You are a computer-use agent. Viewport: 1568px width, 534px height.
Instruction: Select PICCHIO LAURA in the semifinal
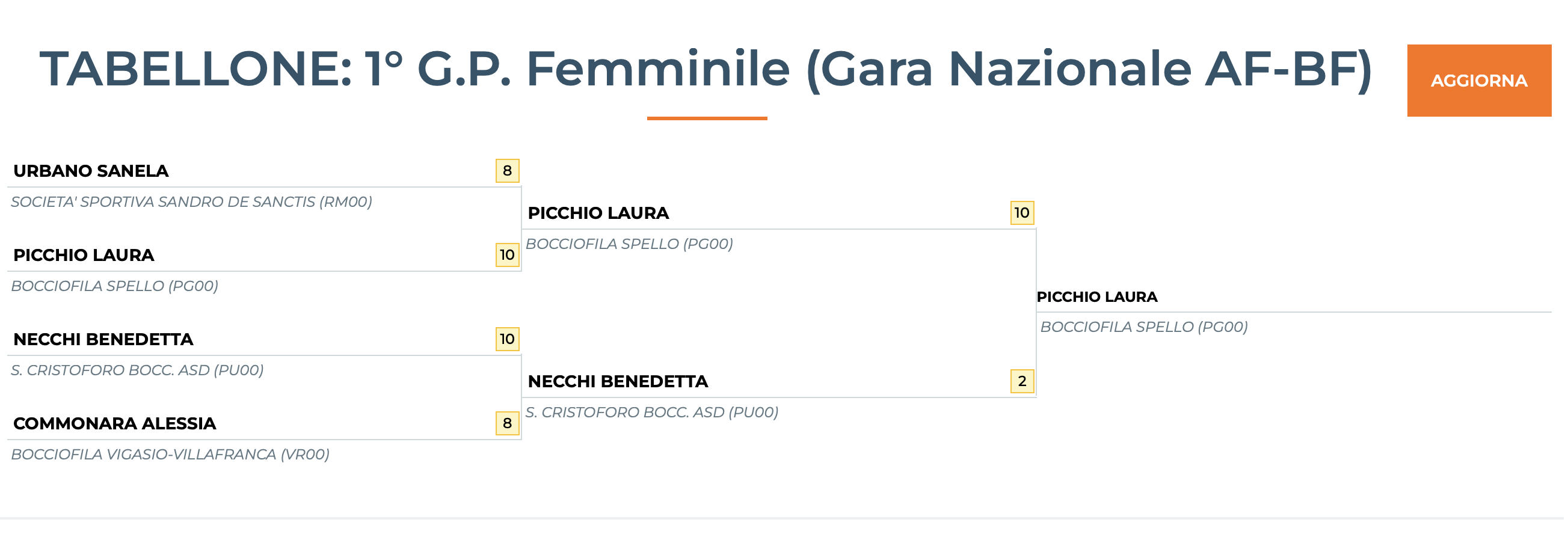598,213
